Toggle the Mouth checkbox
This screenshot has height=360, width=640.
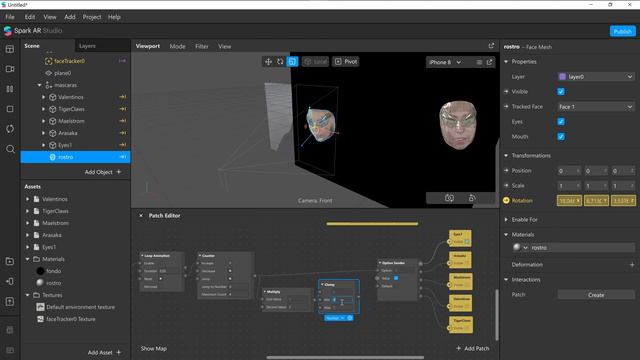[561, 137]
